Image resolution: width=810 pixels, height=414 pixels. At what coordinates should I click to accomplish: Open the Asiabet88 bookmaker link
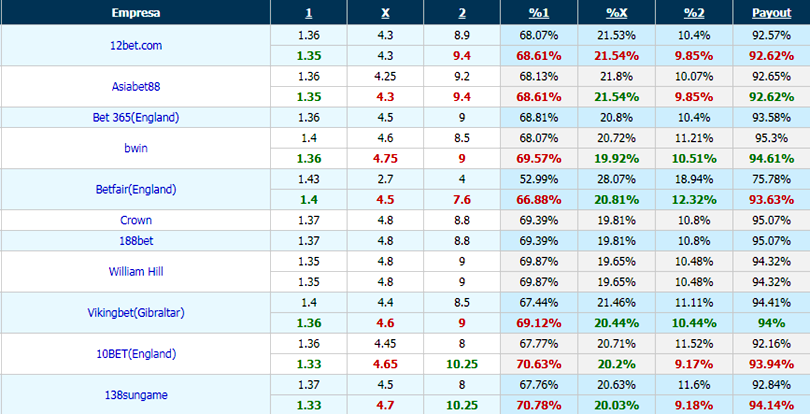pyautogui.click(x=136, y=86)
